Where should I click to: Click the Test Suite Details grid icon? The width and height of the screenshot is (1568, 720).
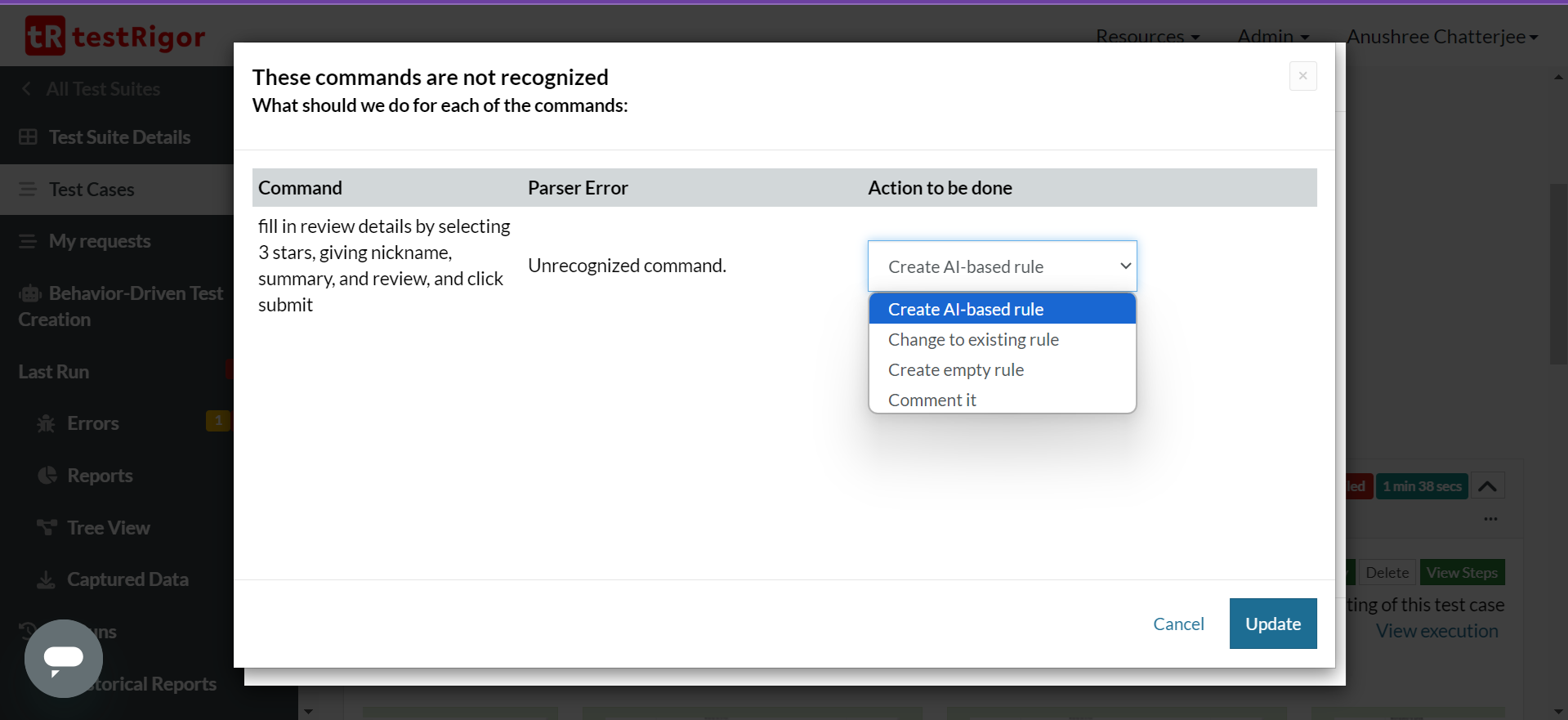pos(28,137)
